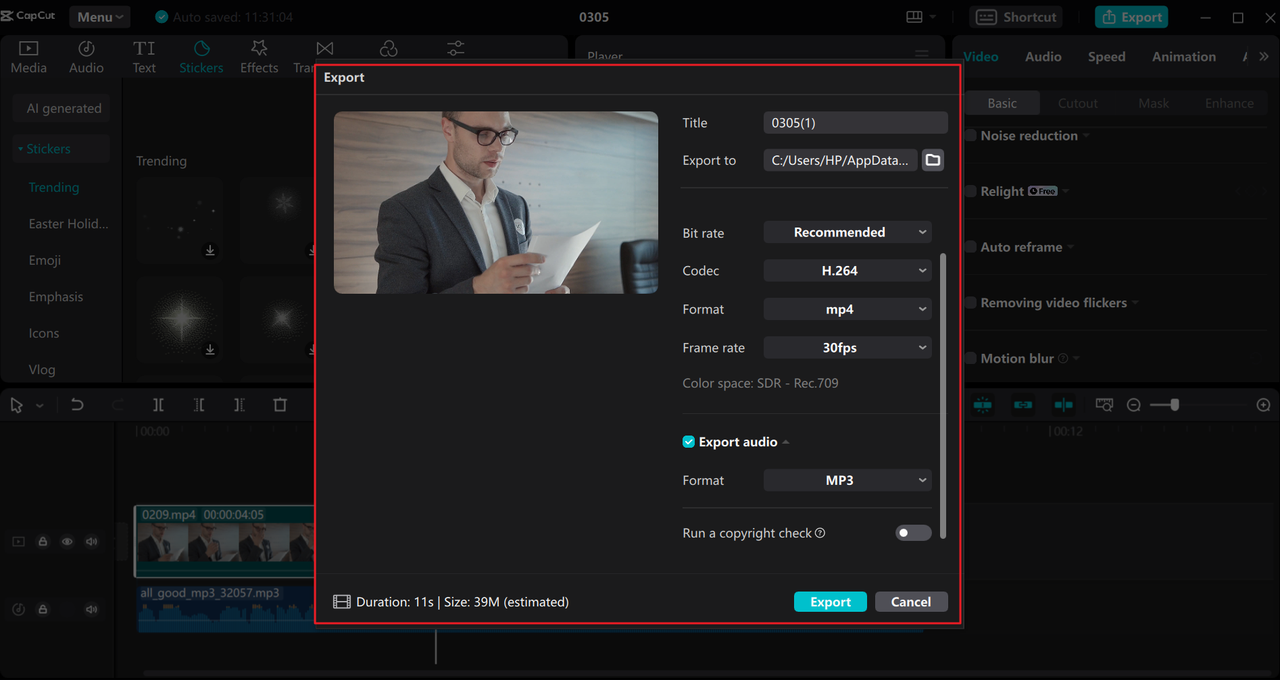1280x680 pixels.
Task: Click the timeline zoom out magnifier
Action: pyautogui.click(x=1134, y=405)
